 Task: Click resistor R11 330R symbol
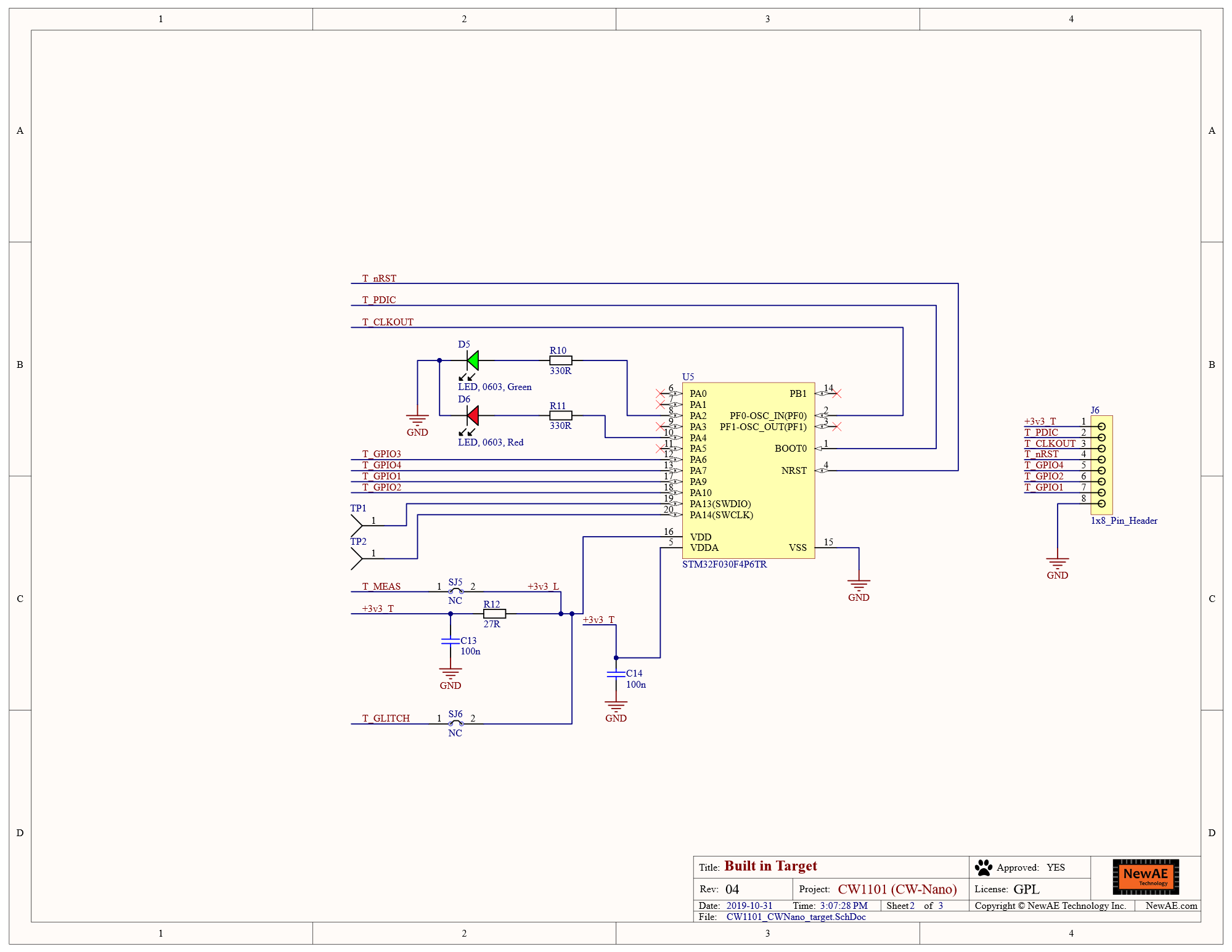point(560,416)
